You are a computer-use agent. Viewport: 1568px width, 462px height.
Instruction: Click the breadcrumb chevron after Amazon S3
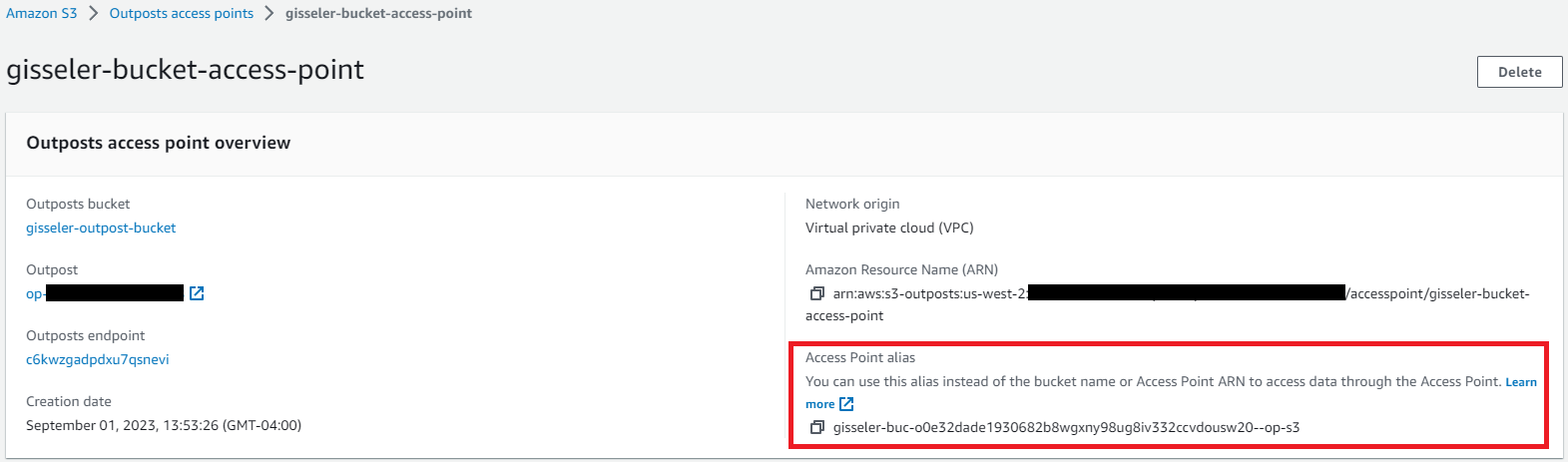(x=93, y=13)
